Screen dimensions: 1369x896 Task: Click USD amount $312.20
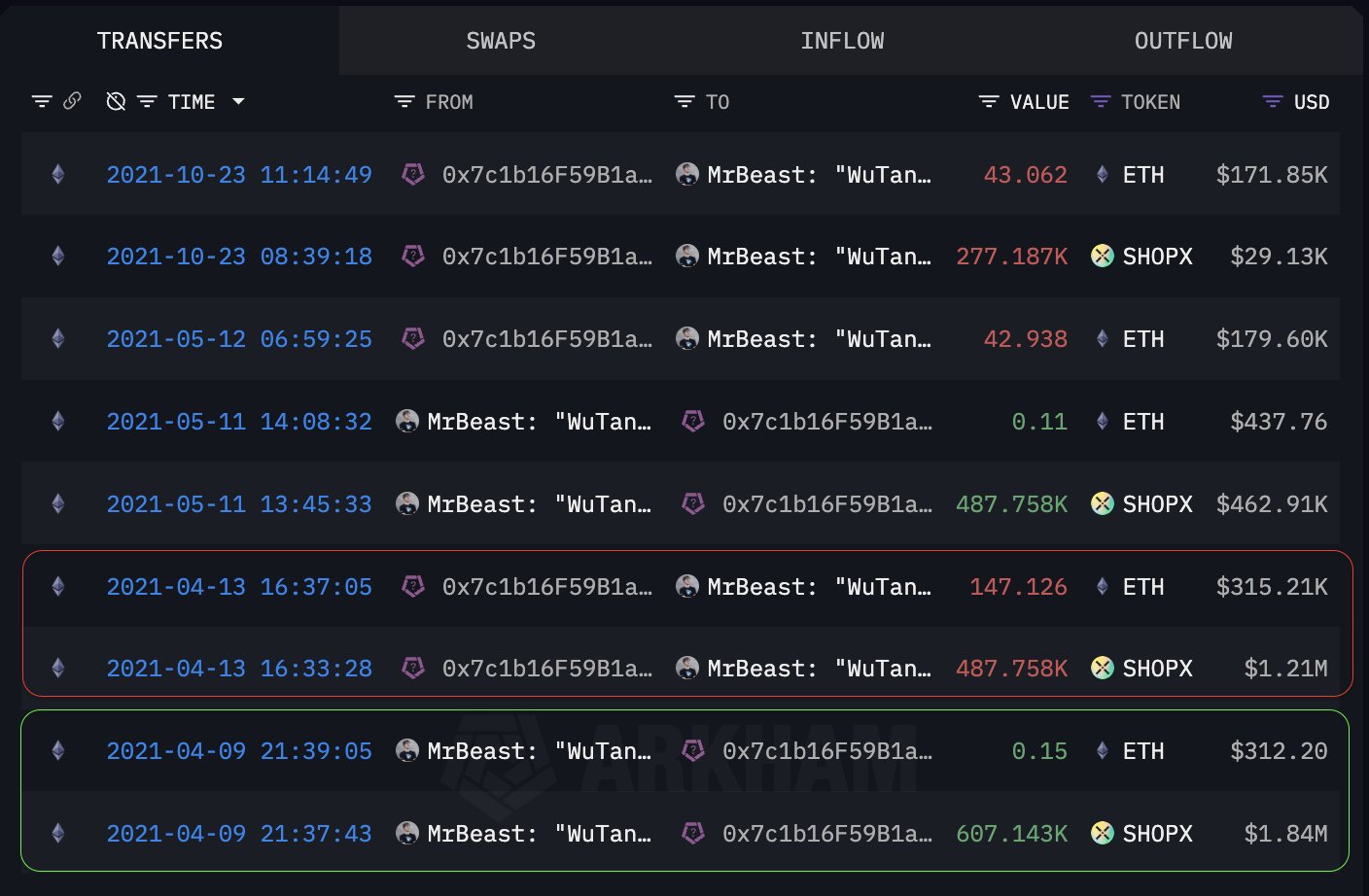(1279, 751)
